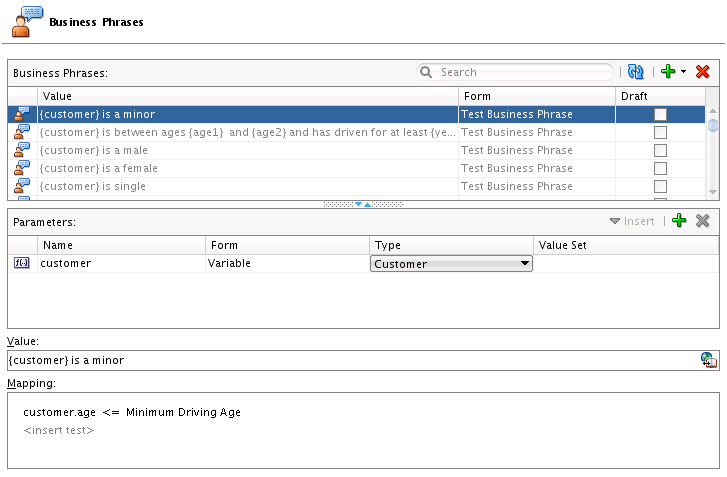Toggle Draft checkbox for '{customer} is single'
The width and height of the screenshot is (727, 477).
(x=660, y=186)
